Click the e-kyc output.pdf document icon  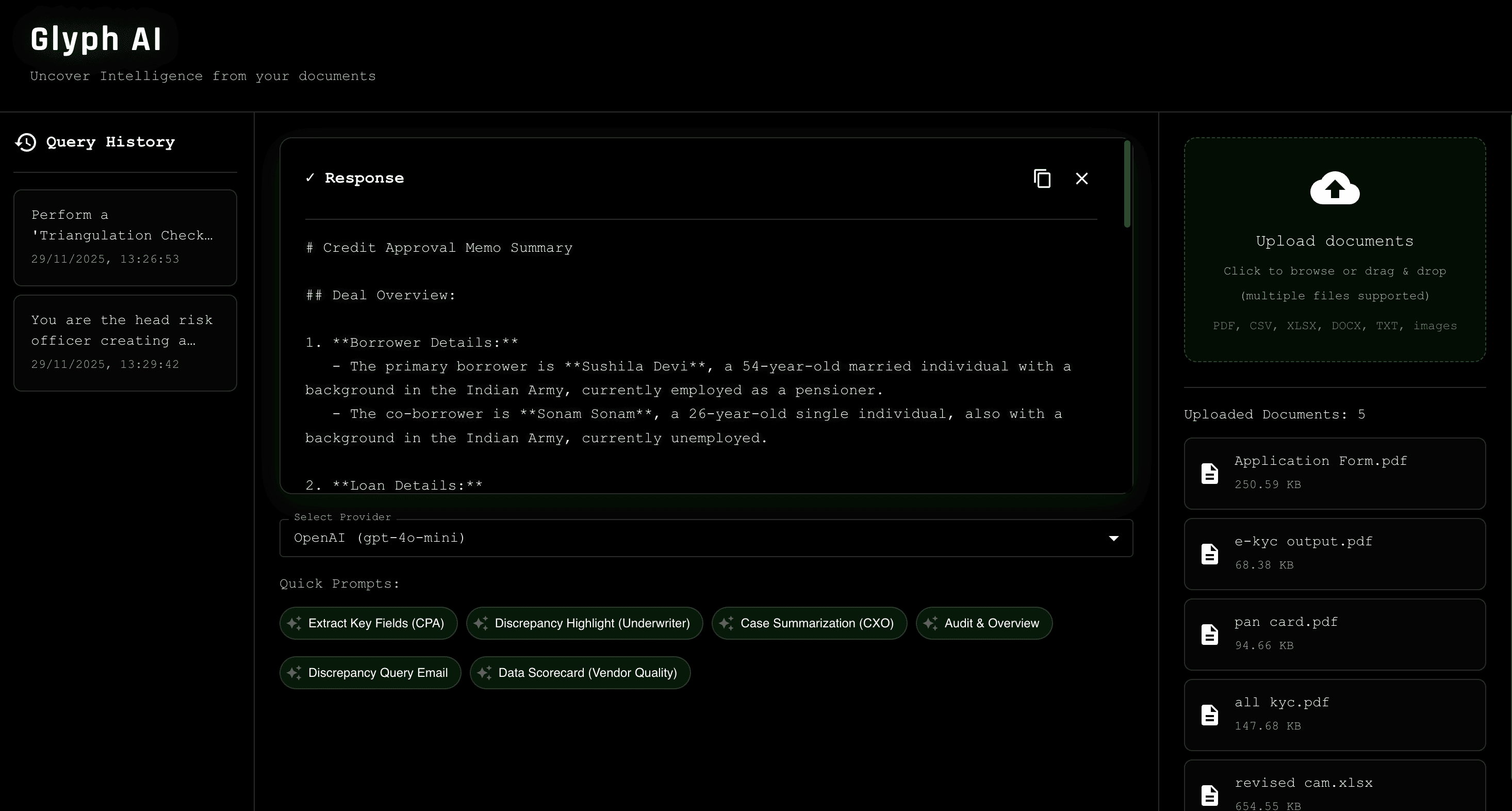(x=1209, y=554)
